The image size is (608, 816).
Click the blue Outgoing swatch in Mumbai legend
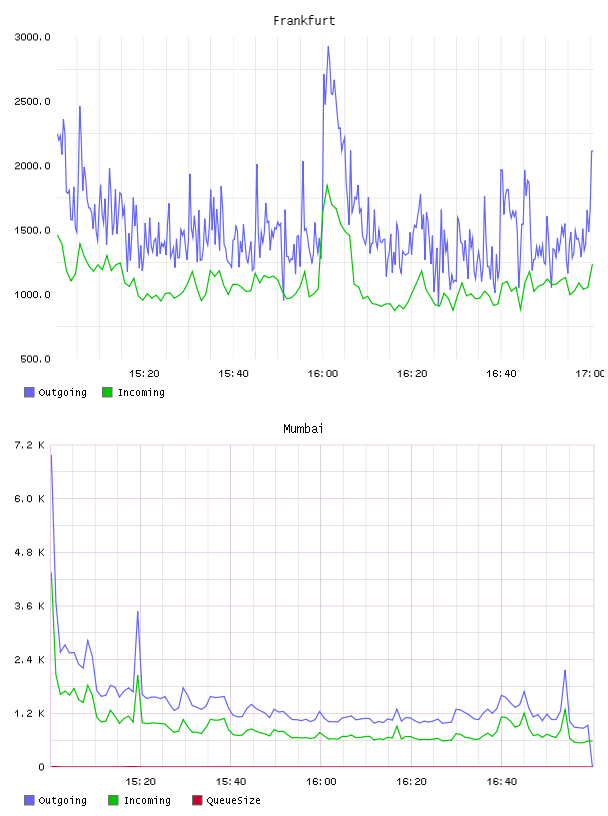29,800
